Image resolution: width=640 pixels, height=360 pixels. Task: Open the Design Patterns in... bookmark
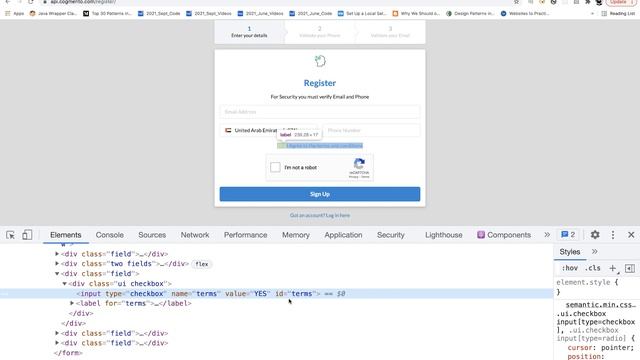470,13
